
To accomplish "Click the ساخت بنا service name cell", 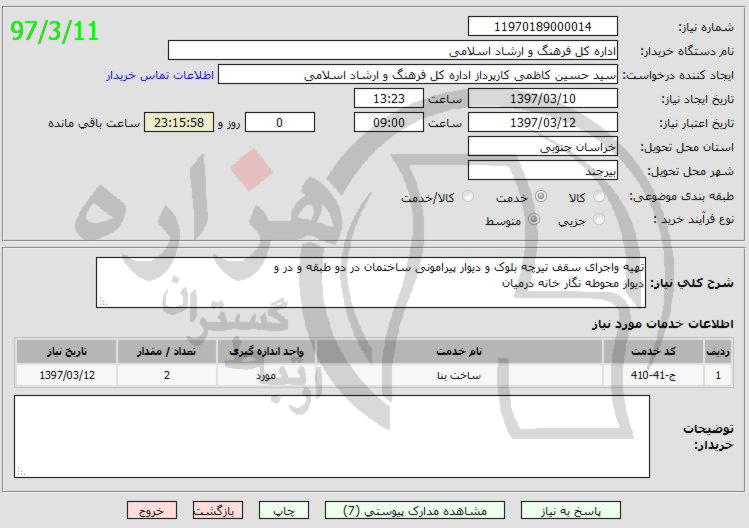I will point(459,375).
